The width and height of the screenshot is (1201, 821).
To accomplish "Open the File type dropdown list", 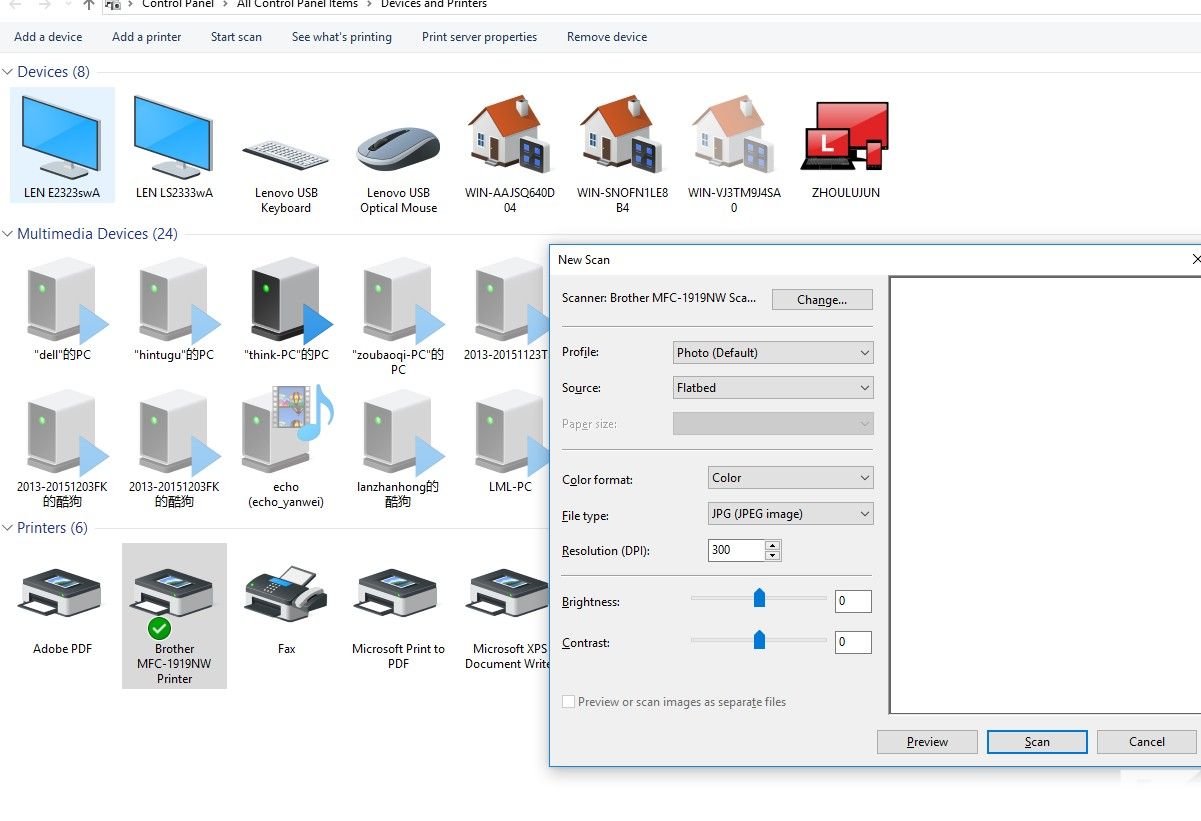I will pos(790,514).
